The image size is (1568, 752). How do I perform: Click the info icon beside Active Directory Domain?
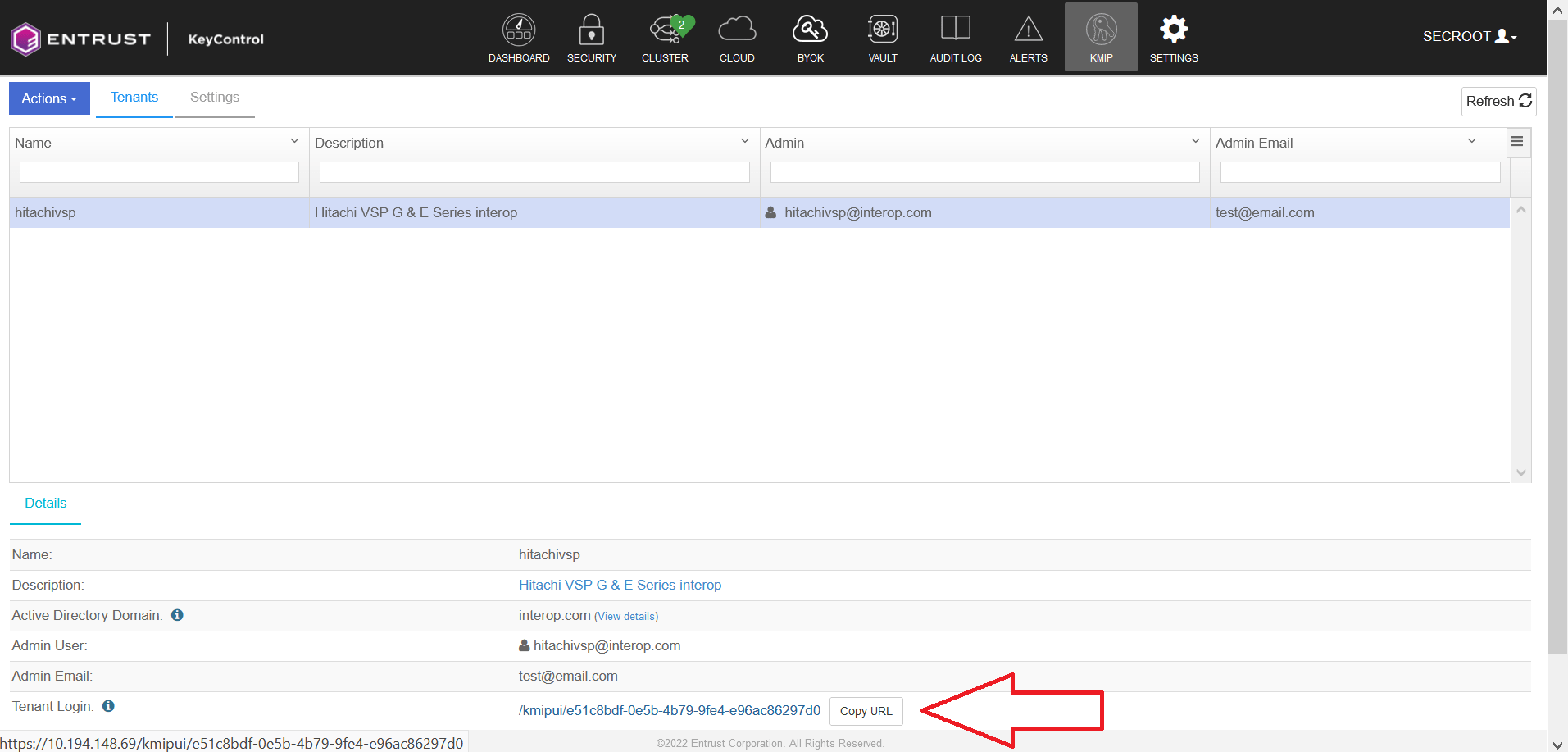pyautogui.click(x=177, y=615)
